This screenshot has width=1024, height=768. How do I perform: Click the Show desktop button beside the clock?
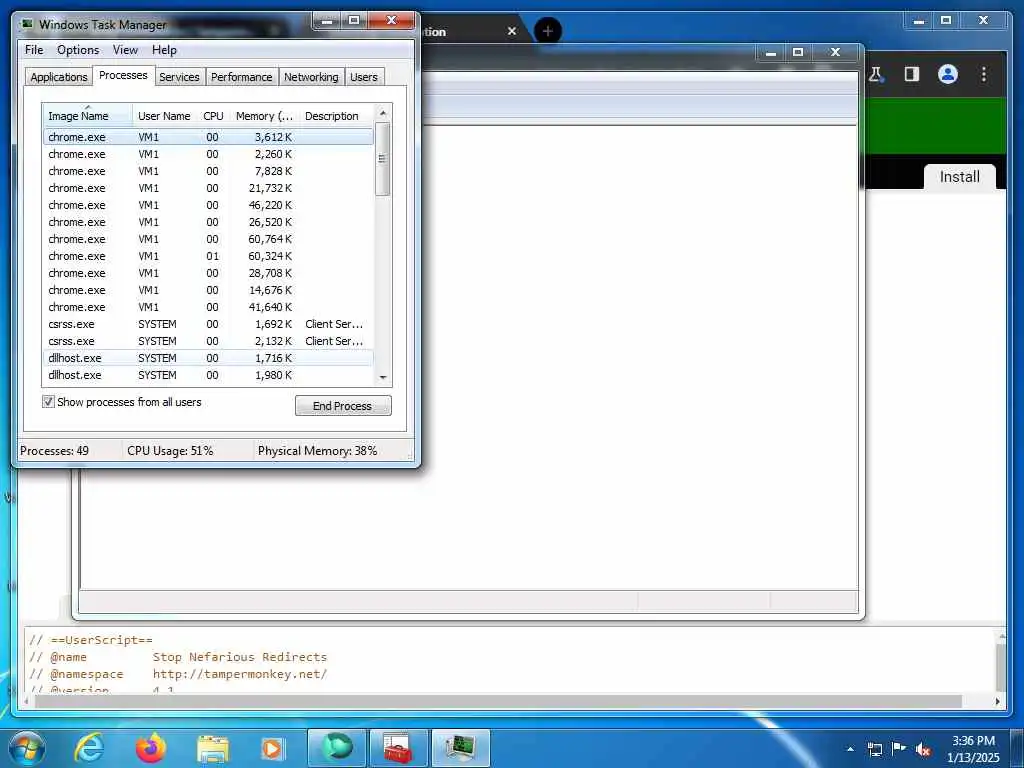coord(1017,748)
